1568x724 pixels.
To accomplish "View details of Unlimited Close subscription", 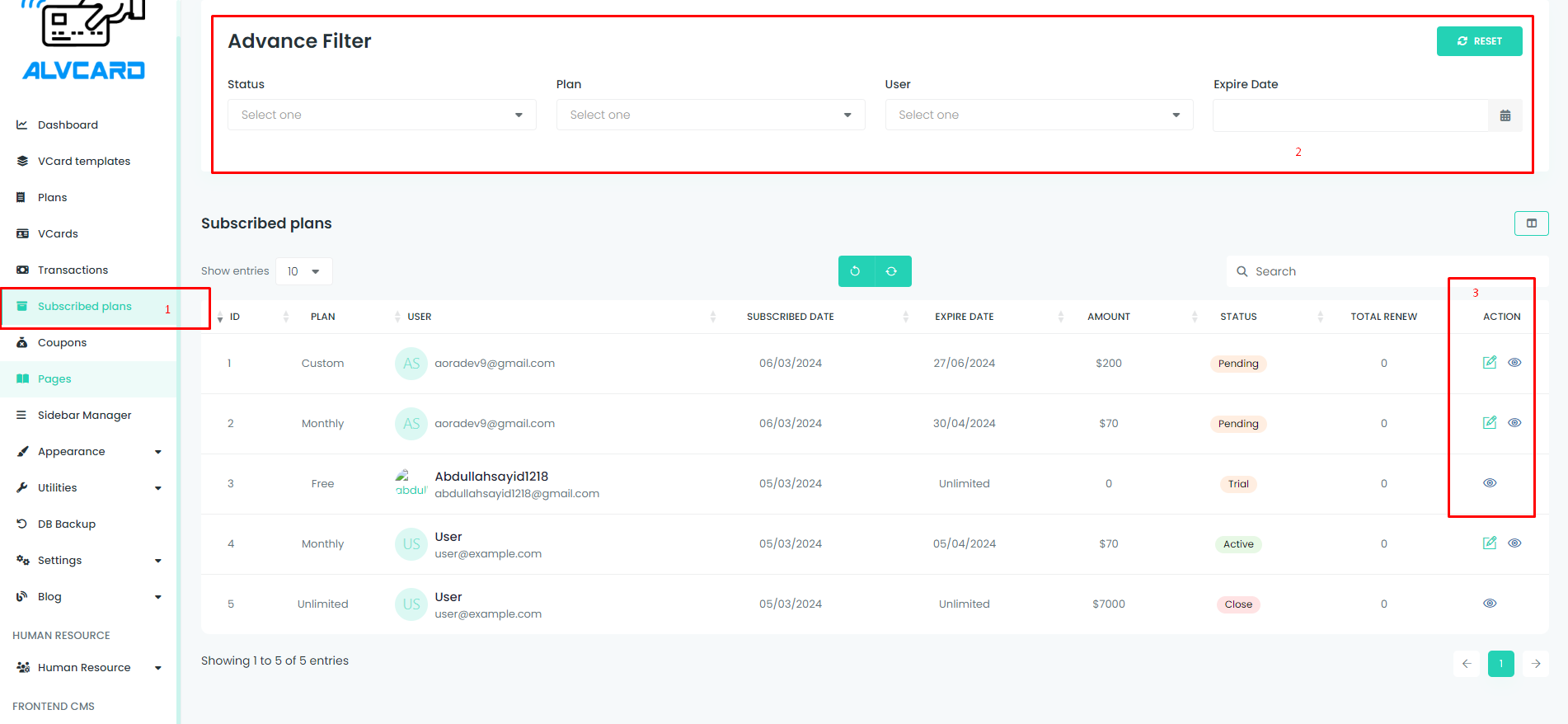I will [x=1490, y=604].
